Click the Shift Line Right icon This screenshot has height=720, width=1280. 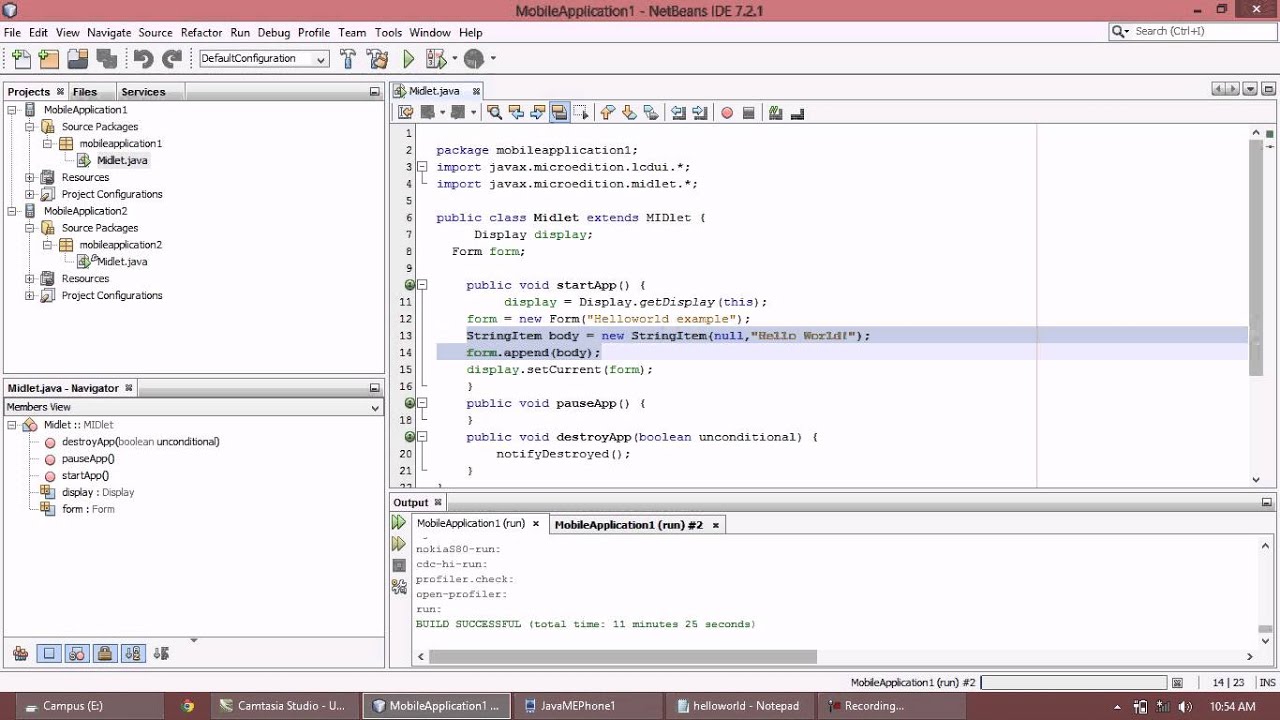pos(700,113)
